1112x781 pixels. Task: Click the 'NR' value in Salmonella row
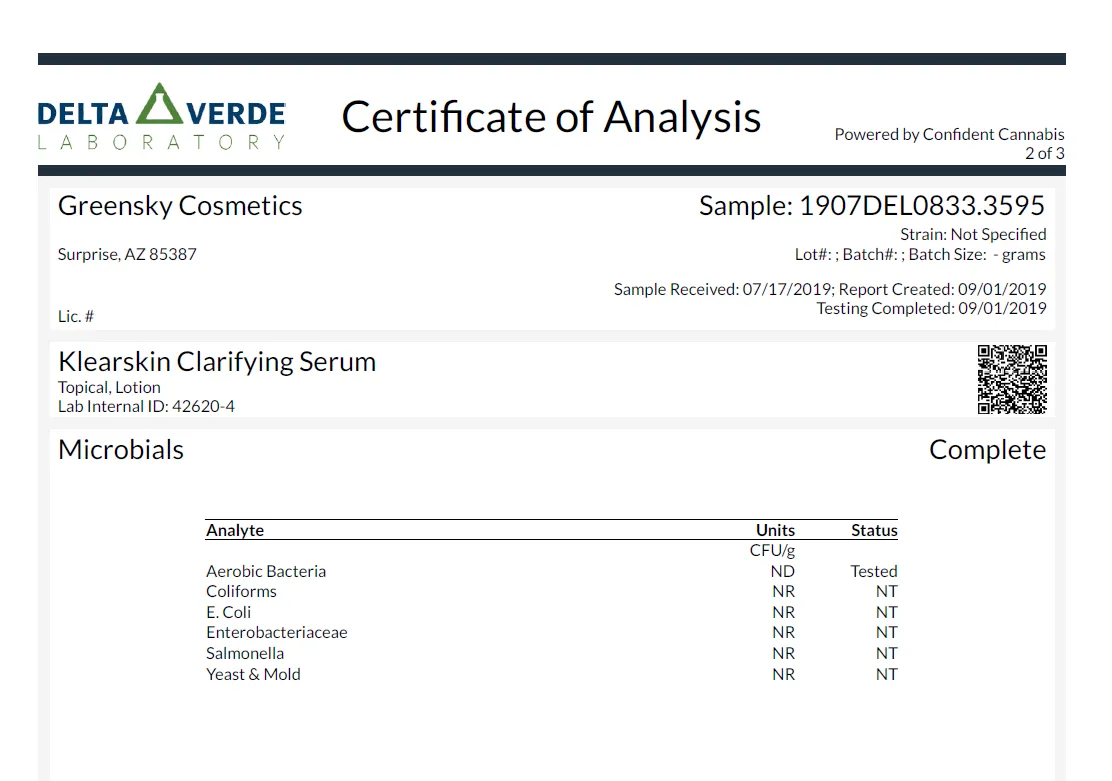[x=784, y=653]
